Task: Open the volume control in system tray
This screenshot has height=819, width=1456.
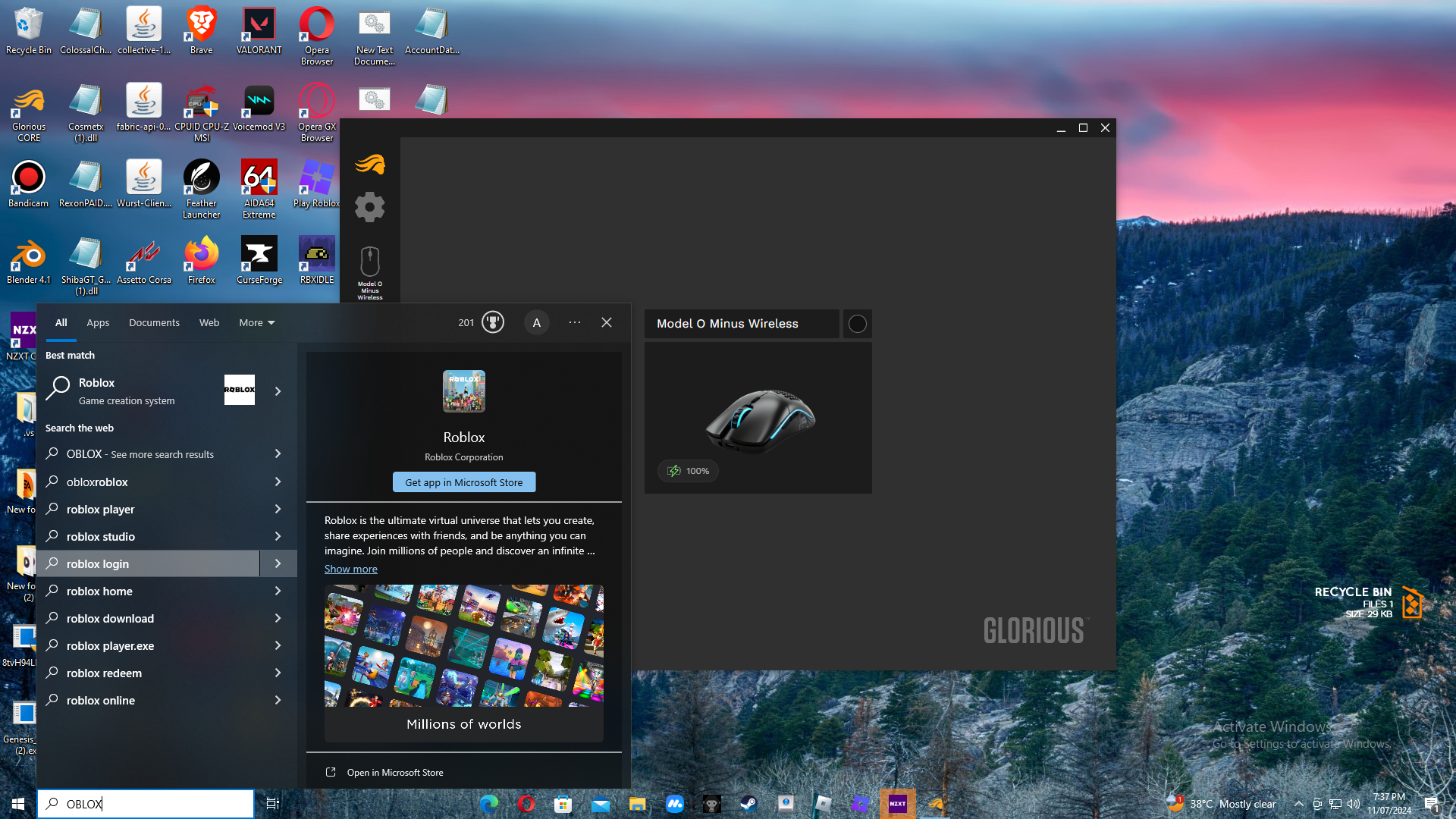Action: (1354, 804)
